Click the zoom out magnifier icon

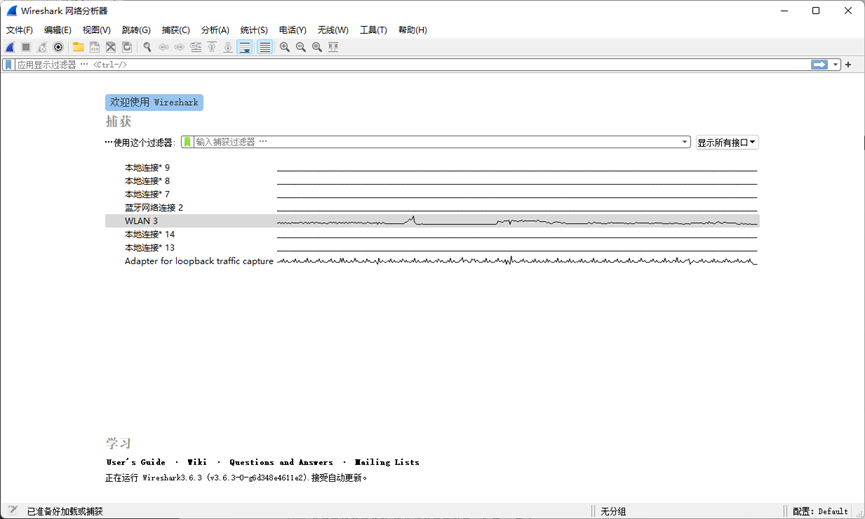(x=301, y=47)
